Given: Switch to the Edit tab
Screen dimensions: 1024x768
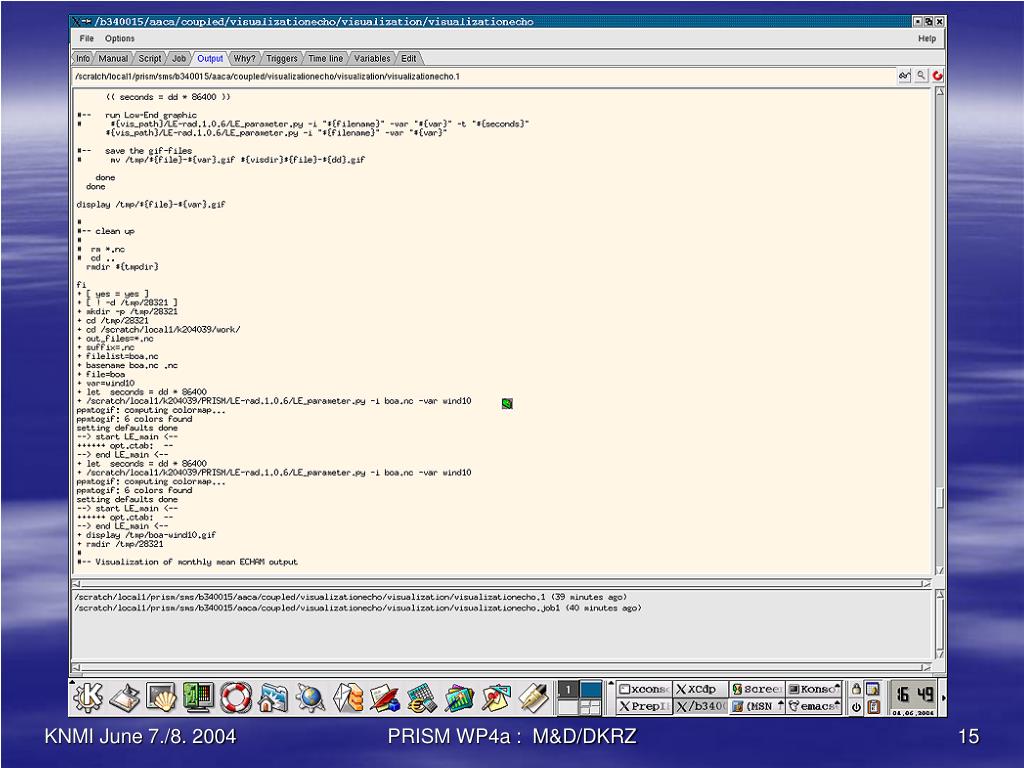Looking at the screenshot, I should click(409, 58).
